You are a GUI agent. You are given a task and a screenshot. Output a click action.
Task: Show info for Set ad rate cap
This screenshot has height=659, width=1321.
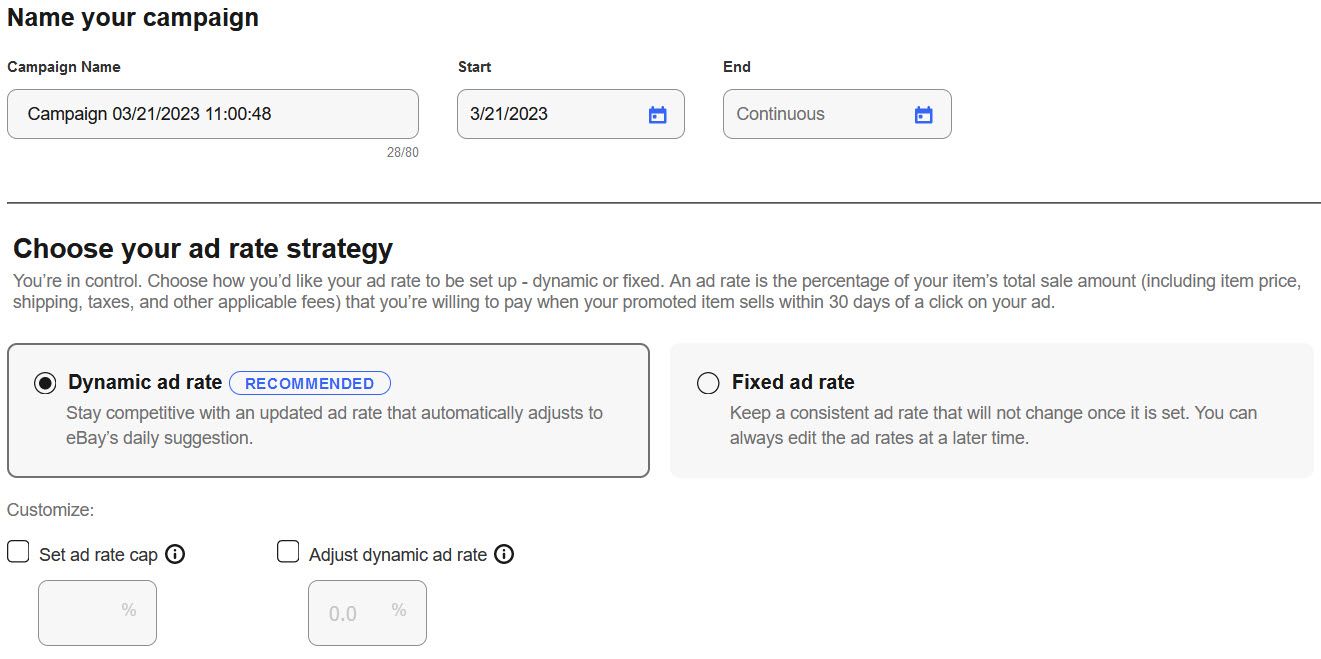[175, 554]
